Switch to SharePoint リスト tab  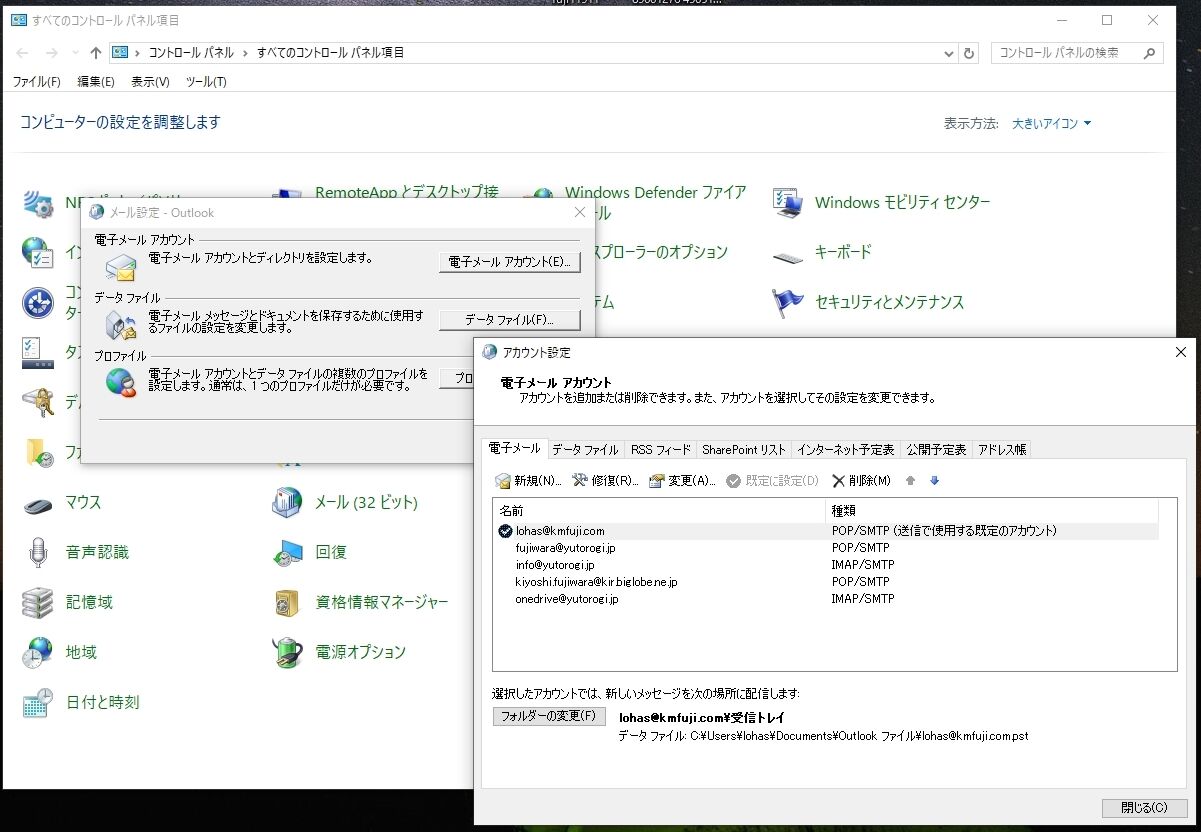point(744,450)
